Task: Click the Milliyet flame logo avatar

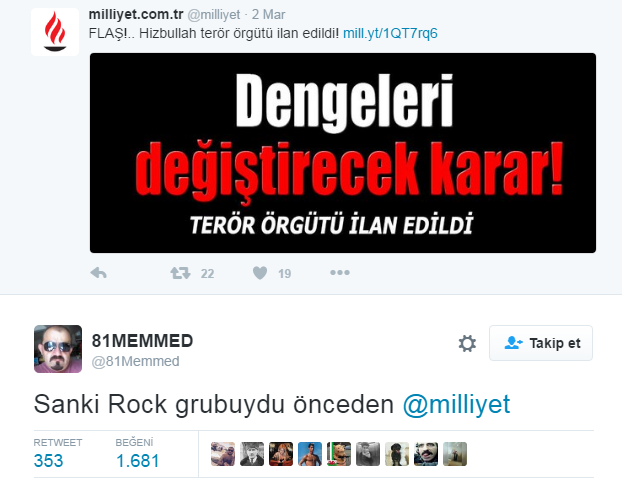Action: [55, 32]
